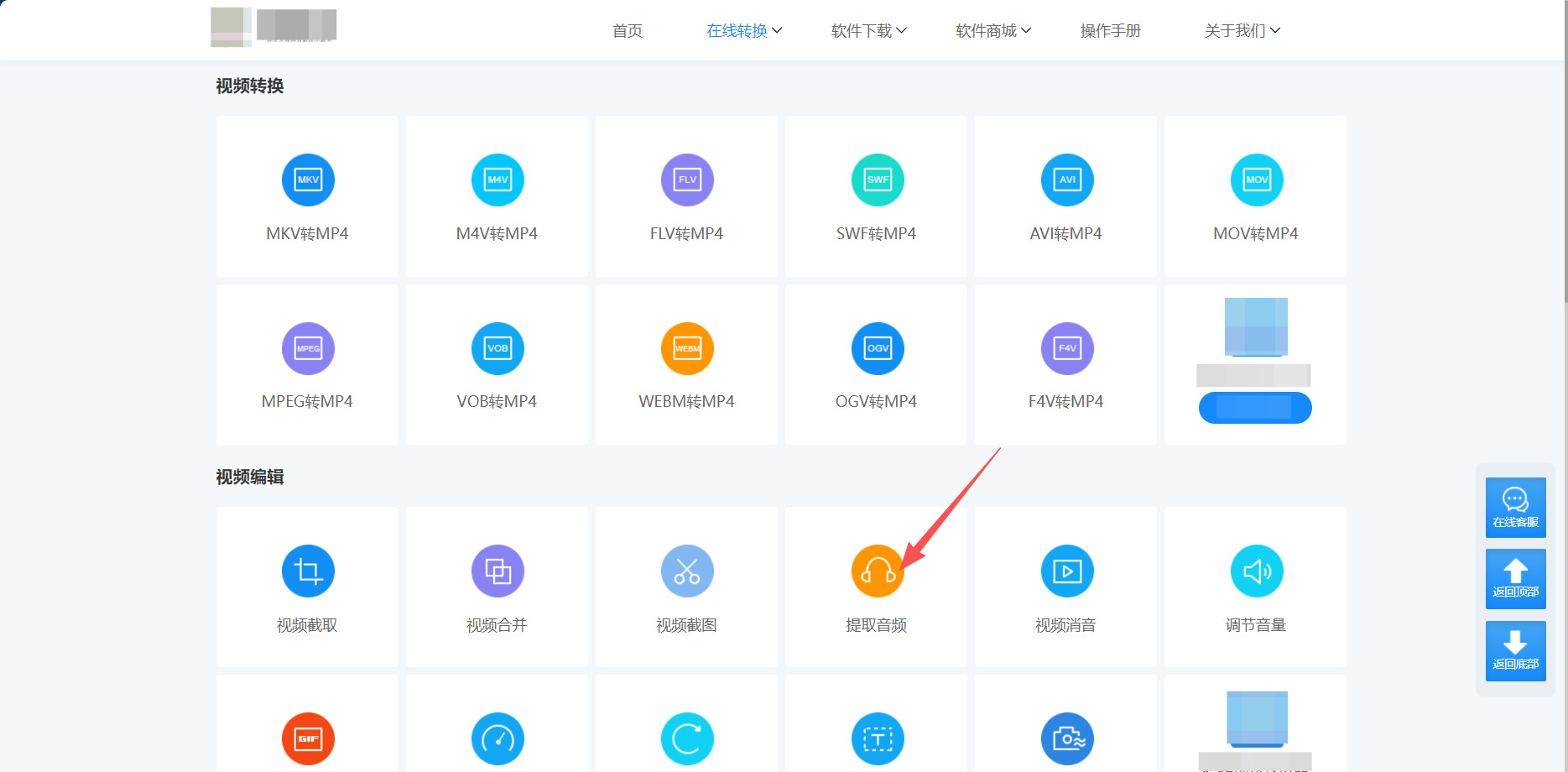Click the 提取音频 headphone icon
Screen dimensions: 1568x772
[x=878, y=571]
